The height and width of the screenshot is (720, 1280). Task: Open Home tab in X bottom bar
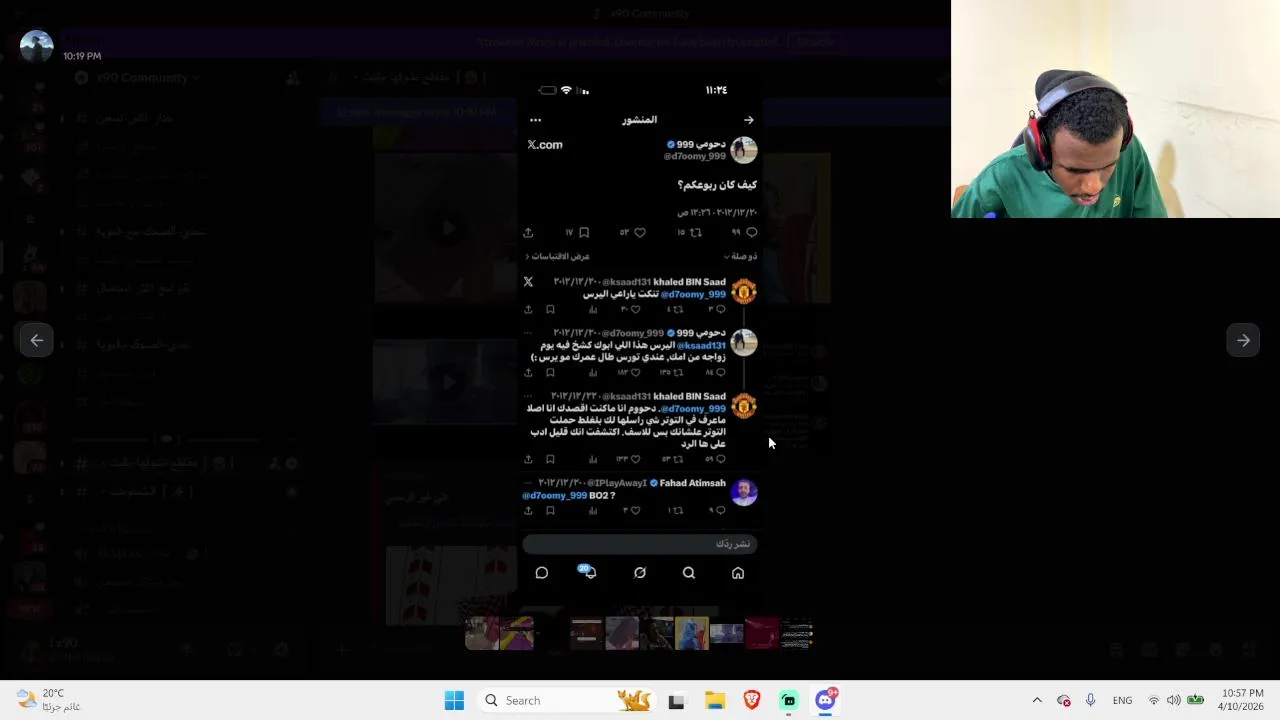738,573
